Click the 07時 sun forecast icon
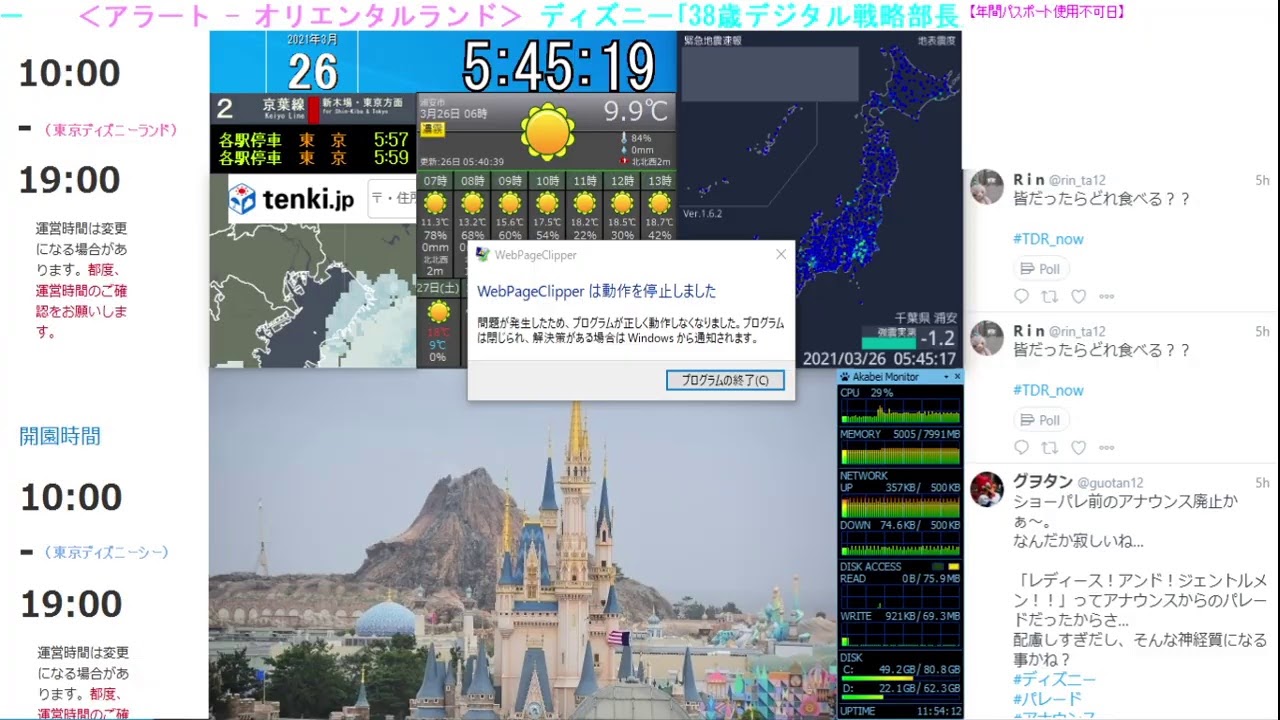Image resolution: width=1280 pixels, height=720 pixels. (435, 204)
